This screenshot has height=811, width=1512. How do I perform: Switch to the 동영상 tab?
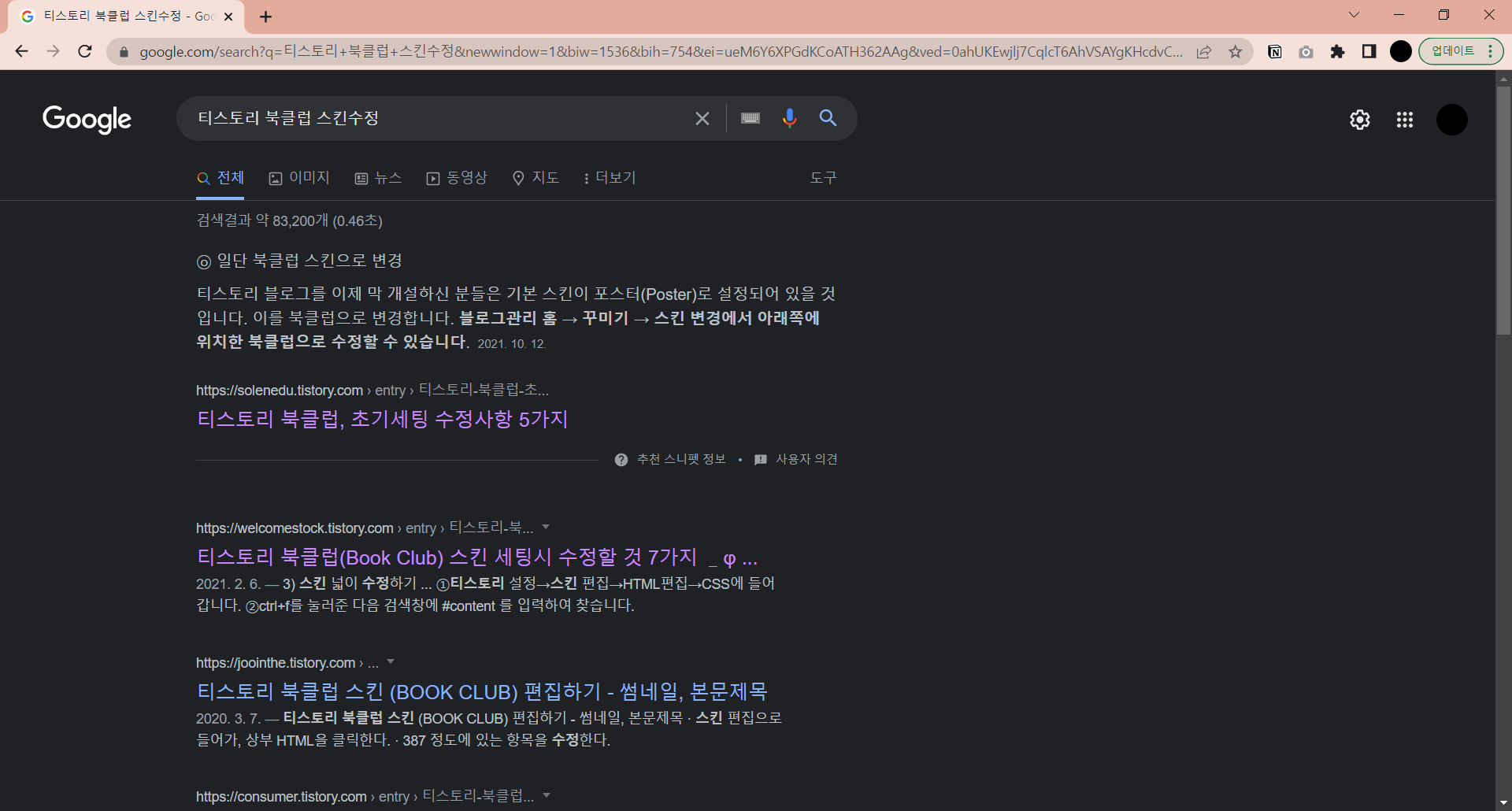(x=457, y=178)
